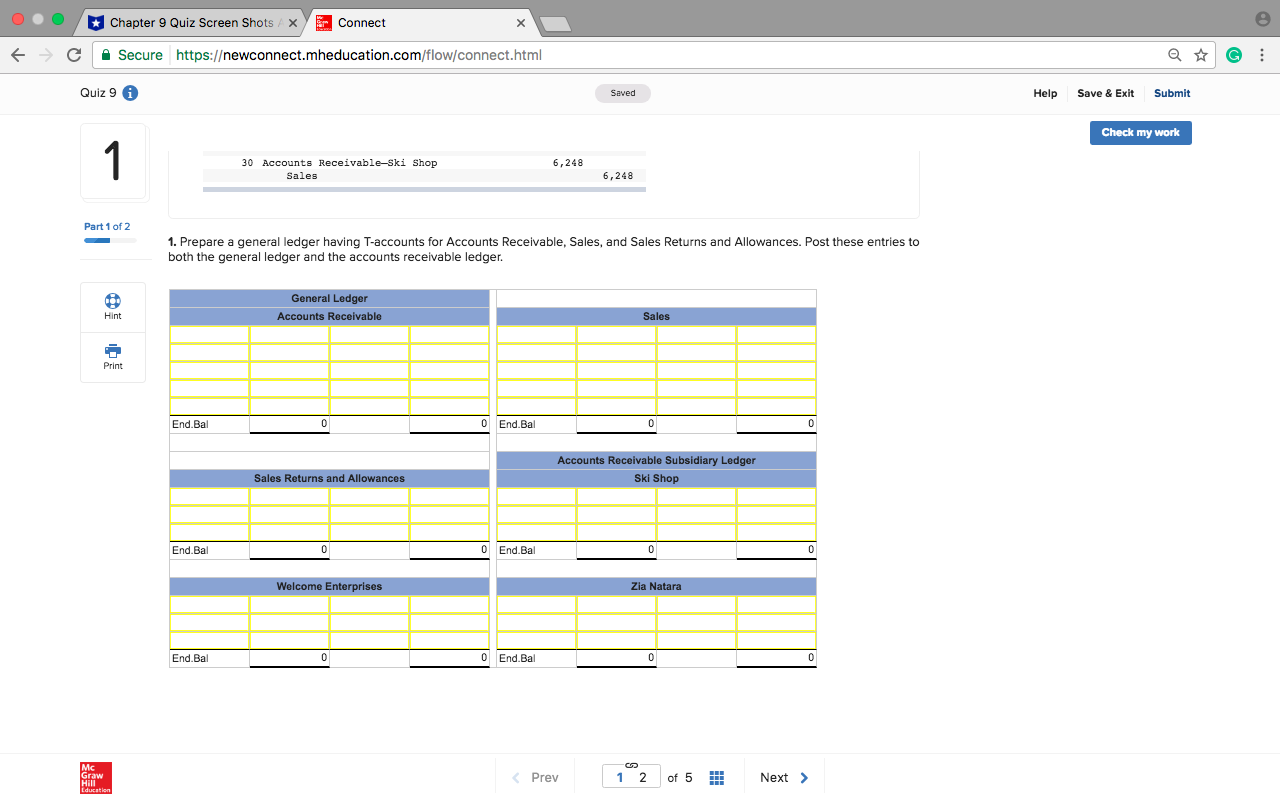Open the question grid navigator icon

716,778
